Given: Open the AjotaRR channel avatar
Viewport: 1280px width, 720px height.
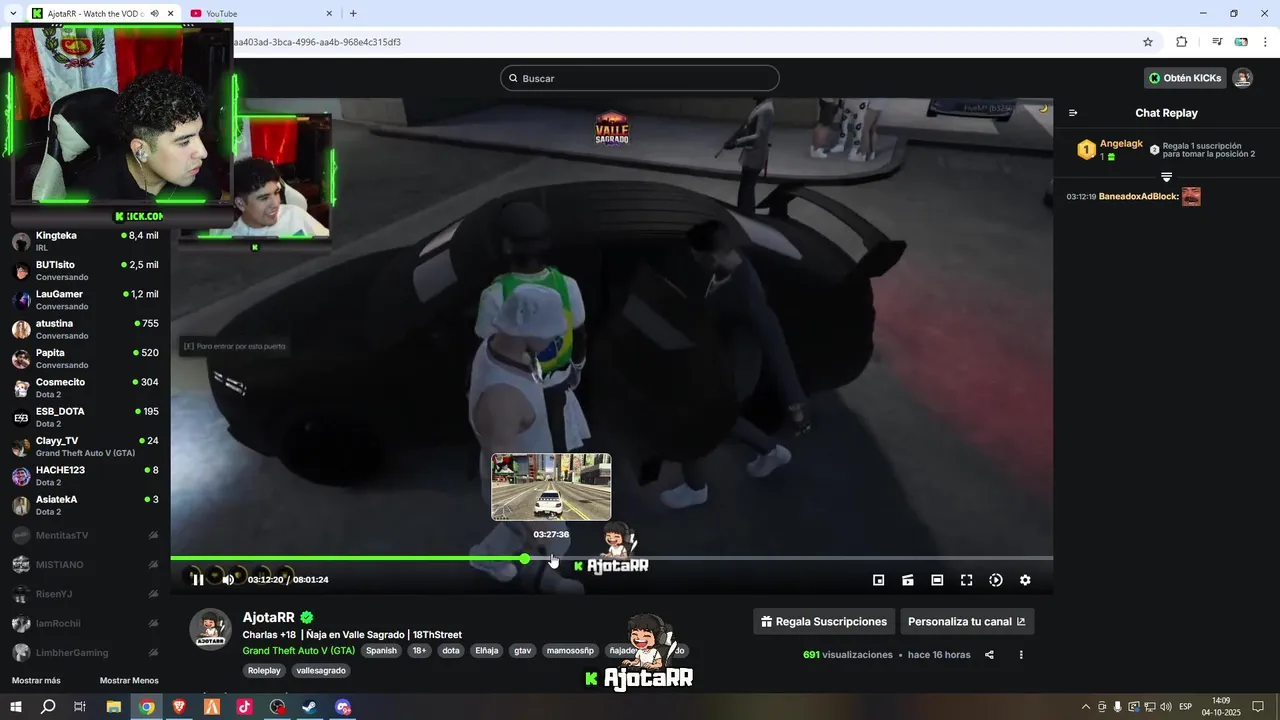Looking at the screenshot, I should 211,629.
